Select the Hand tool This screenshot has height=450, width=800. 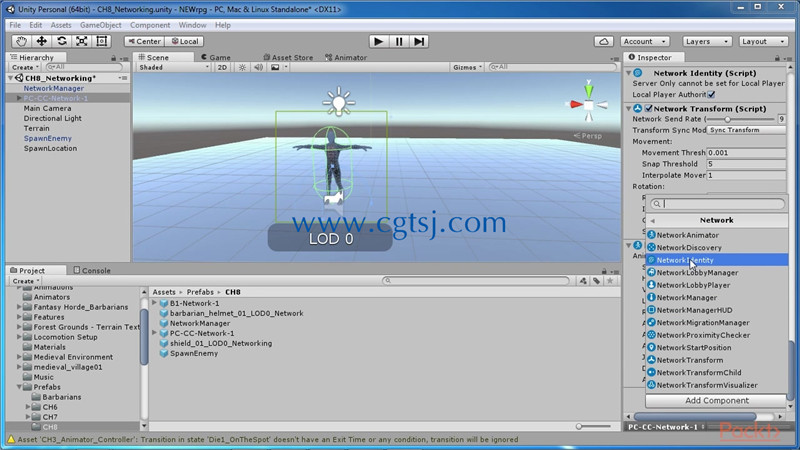click(x=21, y=41)
